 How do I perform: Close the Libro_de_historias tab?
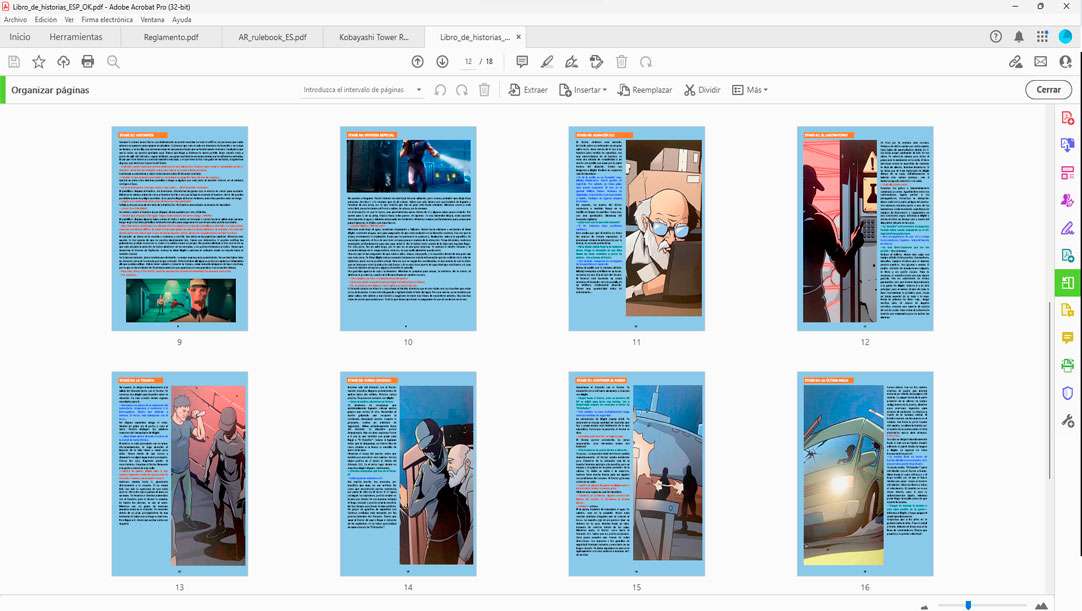519,37
